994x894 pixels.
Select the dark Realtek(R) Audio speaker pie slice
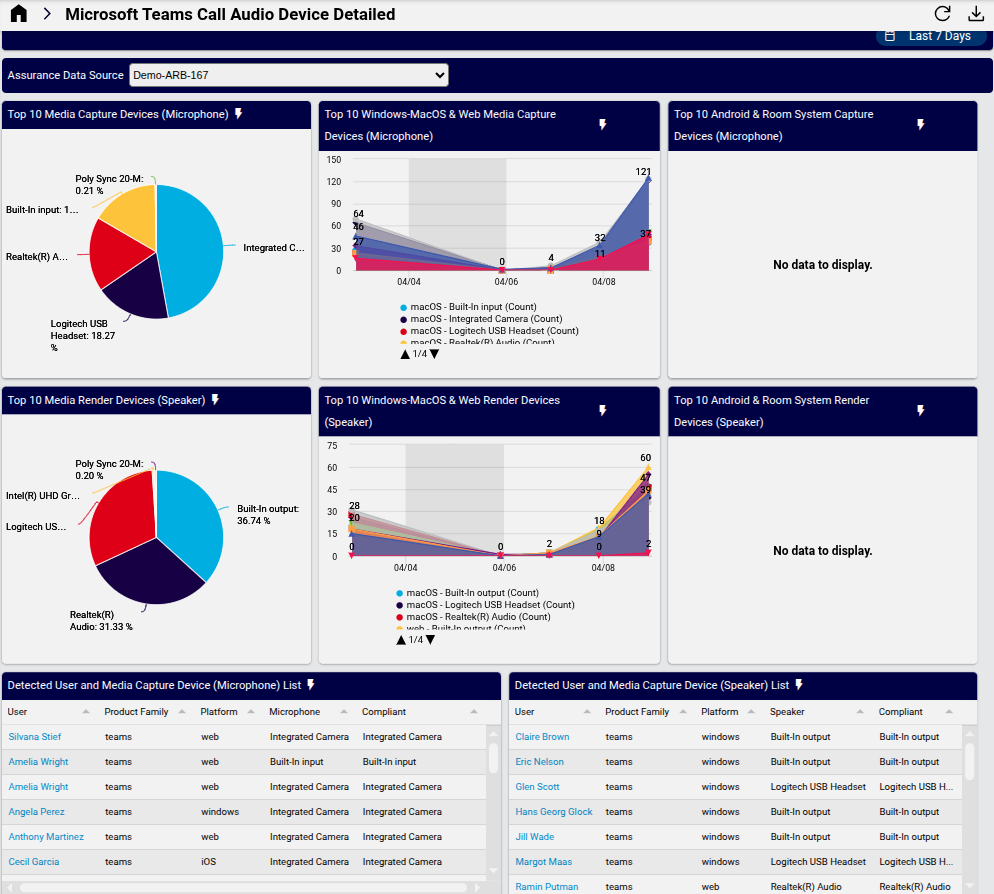[x=149, y=574]
